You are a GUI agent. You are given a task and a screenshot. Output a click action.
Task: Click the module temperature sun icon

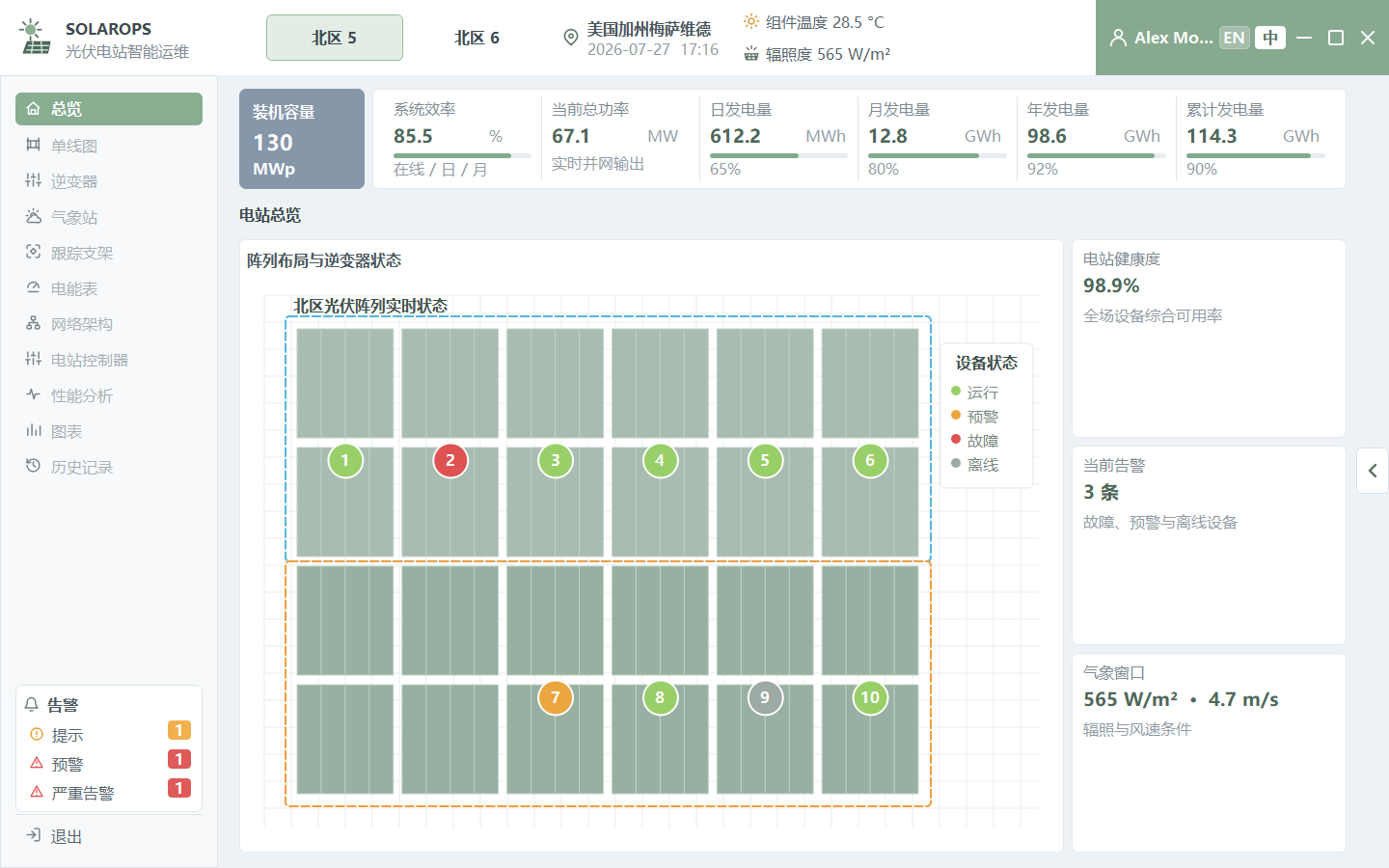tap(751, 21)
